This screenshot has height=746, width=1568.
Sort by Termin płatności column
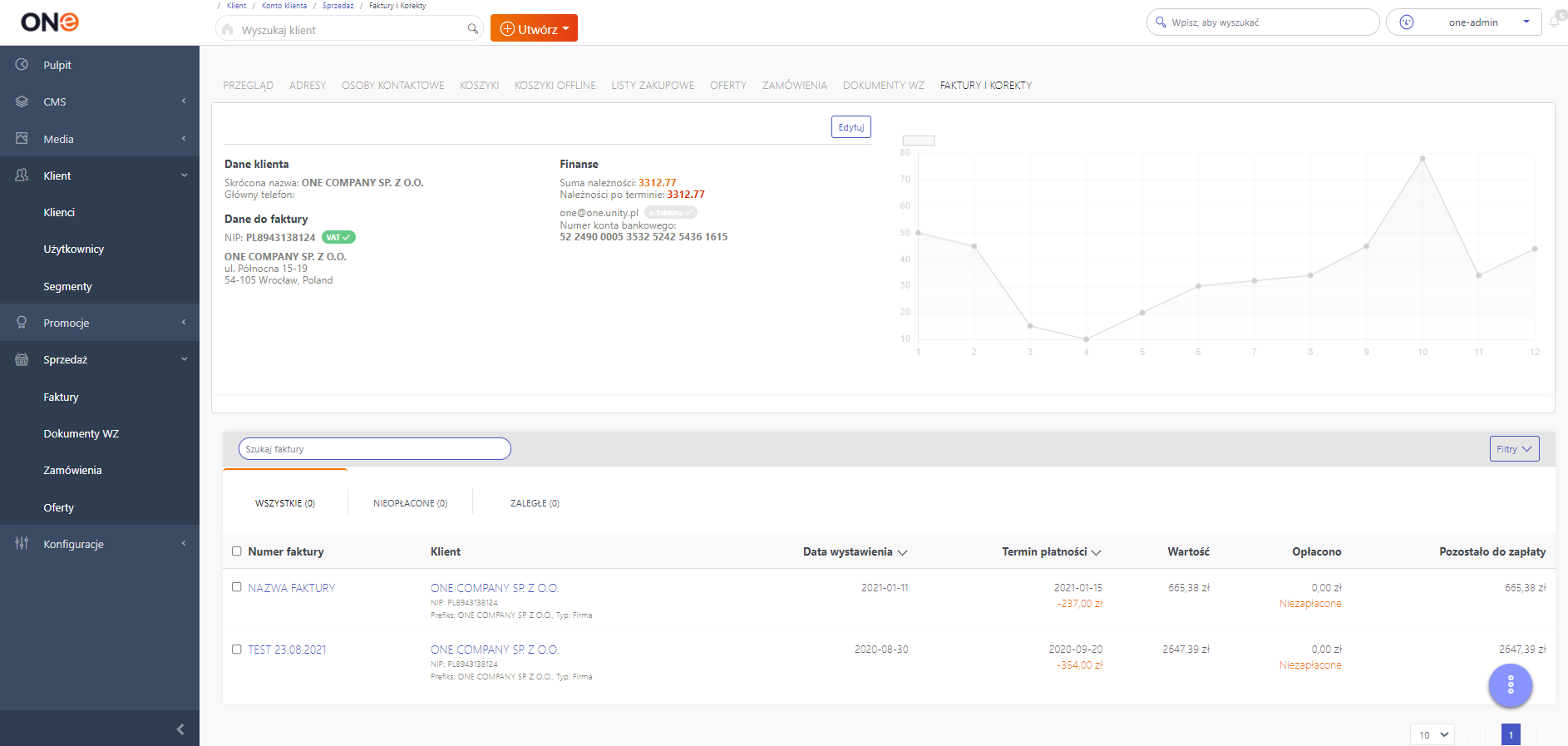pos(1052,551)
